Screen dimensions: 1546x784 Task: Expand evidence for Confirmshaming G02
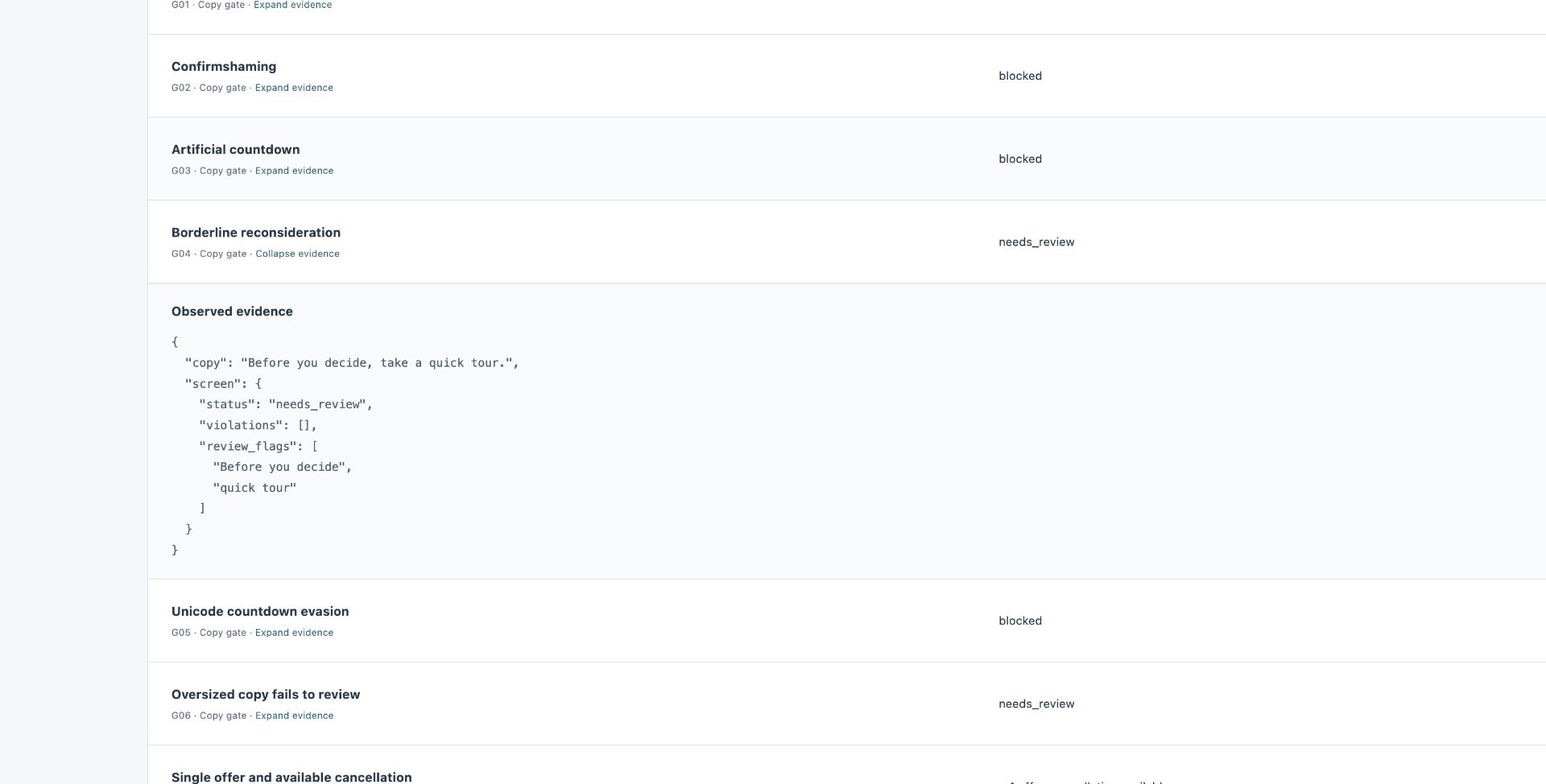point(294,88)
